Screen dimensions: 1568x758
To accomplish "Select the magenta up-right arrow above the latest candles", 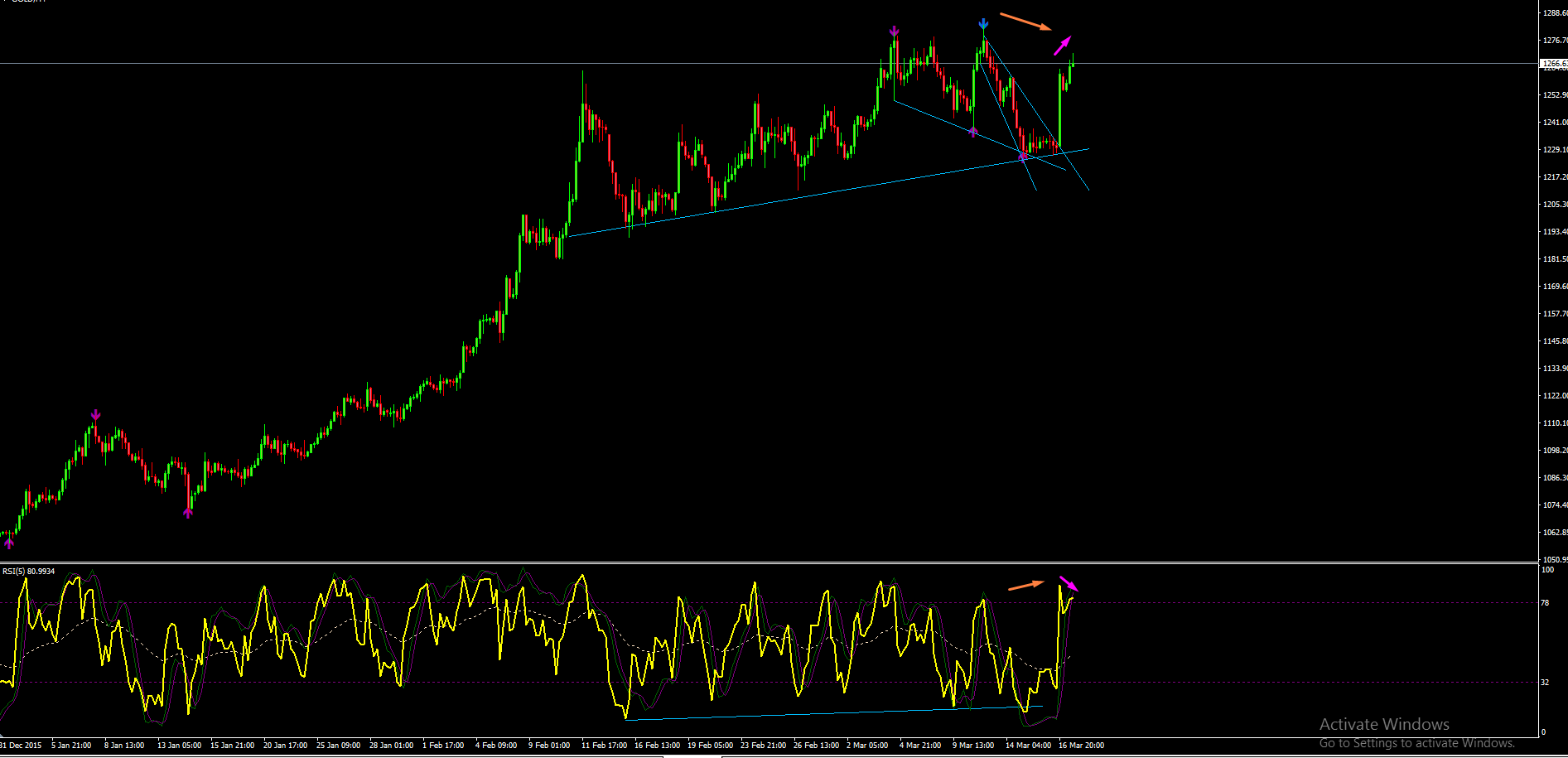I will coord(1063,46).
